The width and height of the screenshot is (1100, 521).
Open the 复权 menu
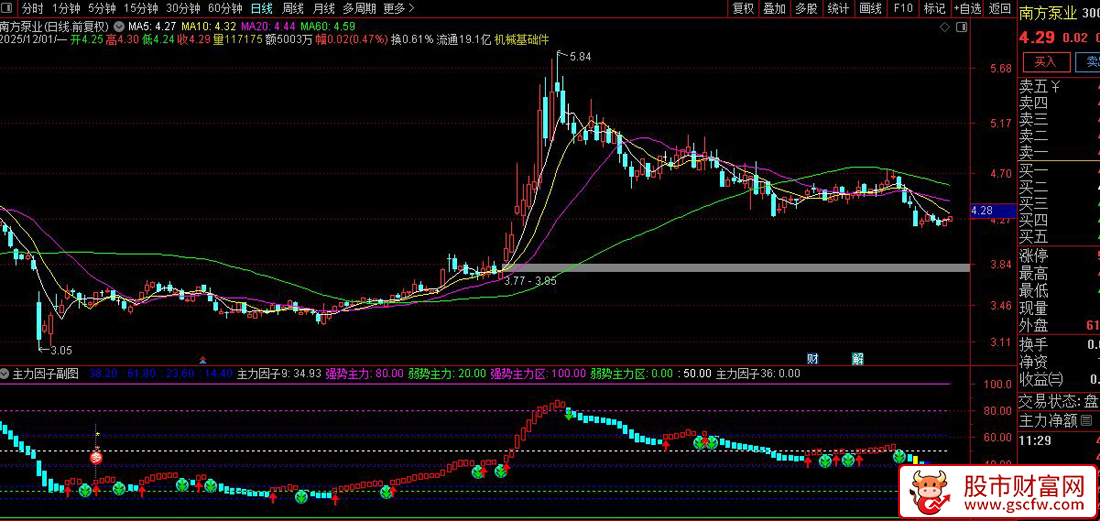pyautogui.click(x=743, y=8)
